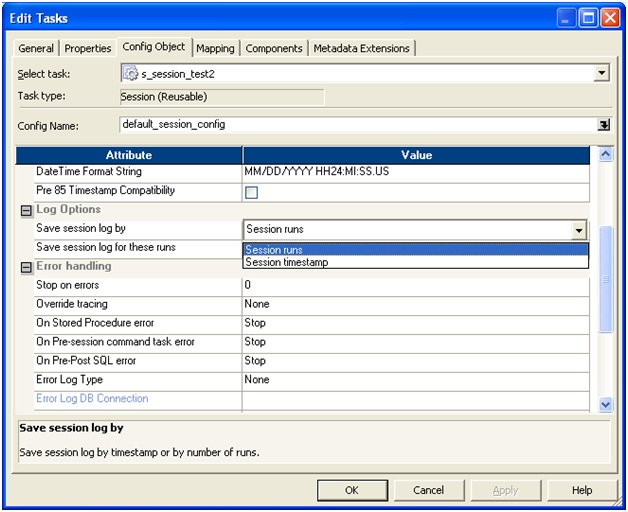Click the scroll up arrow of the attribute grid

pyautogui.click(x=605, y=154)
